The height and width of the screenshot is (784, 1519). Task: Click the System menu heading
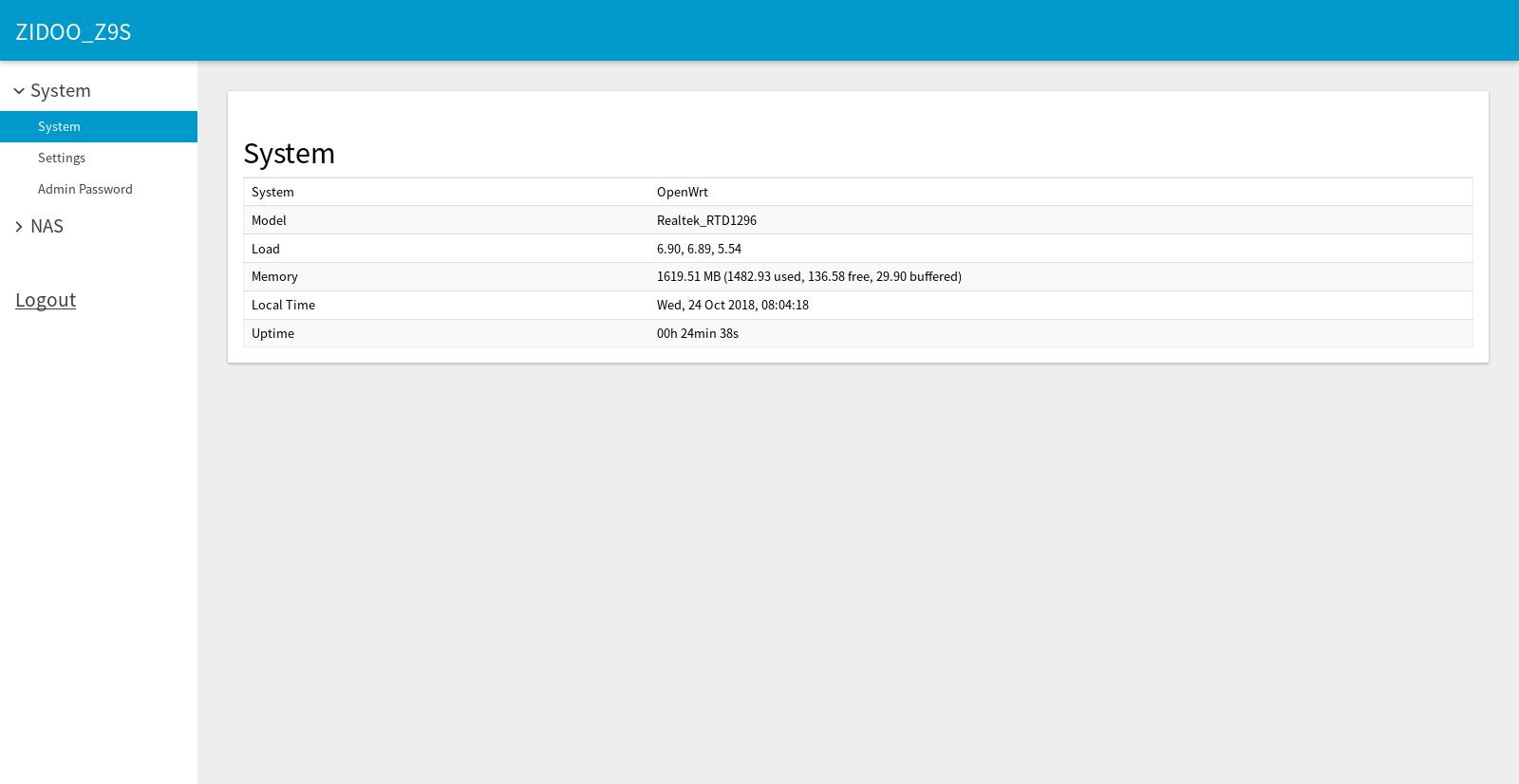(x=61, y=90)
